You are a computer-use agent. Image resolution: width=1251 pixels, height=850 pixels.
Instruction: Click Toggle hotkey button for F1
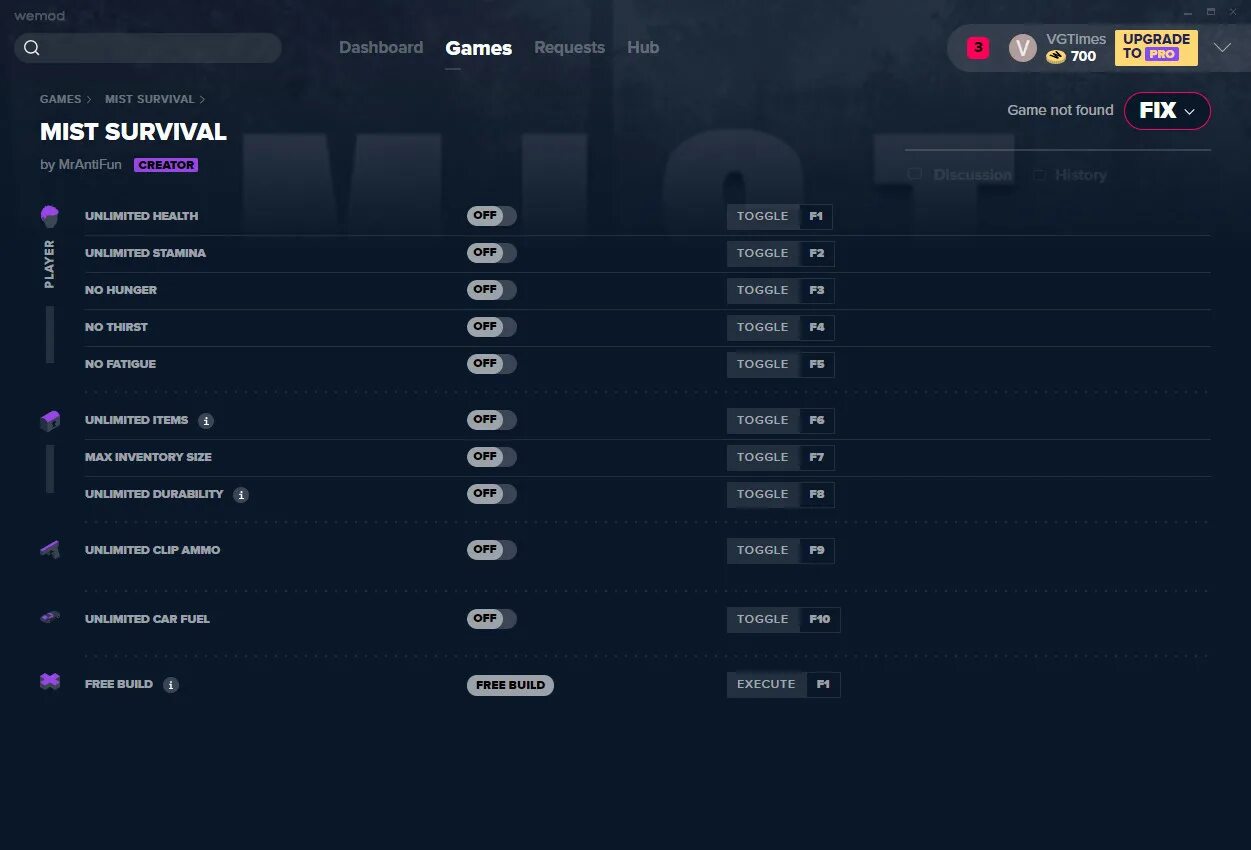(780, 217)
